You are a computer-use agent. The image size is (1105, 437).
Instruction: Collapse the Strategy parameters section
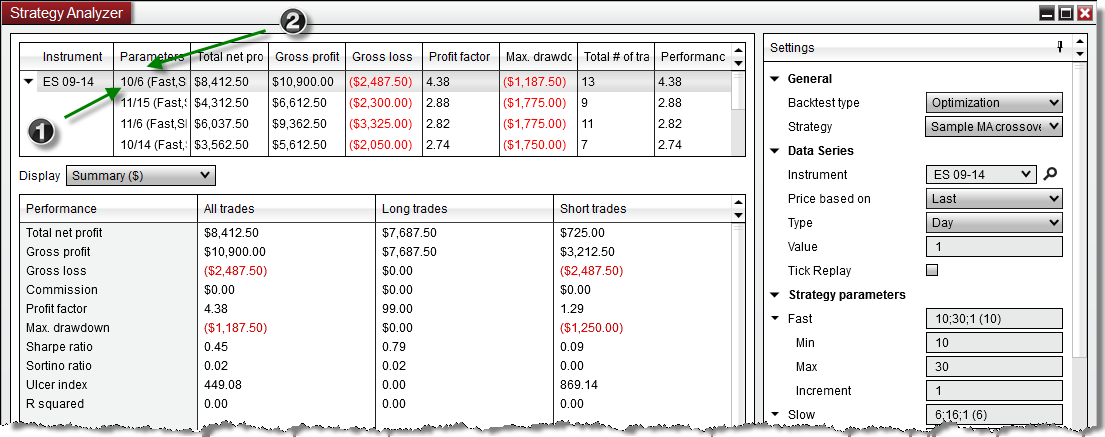[775, 295]
